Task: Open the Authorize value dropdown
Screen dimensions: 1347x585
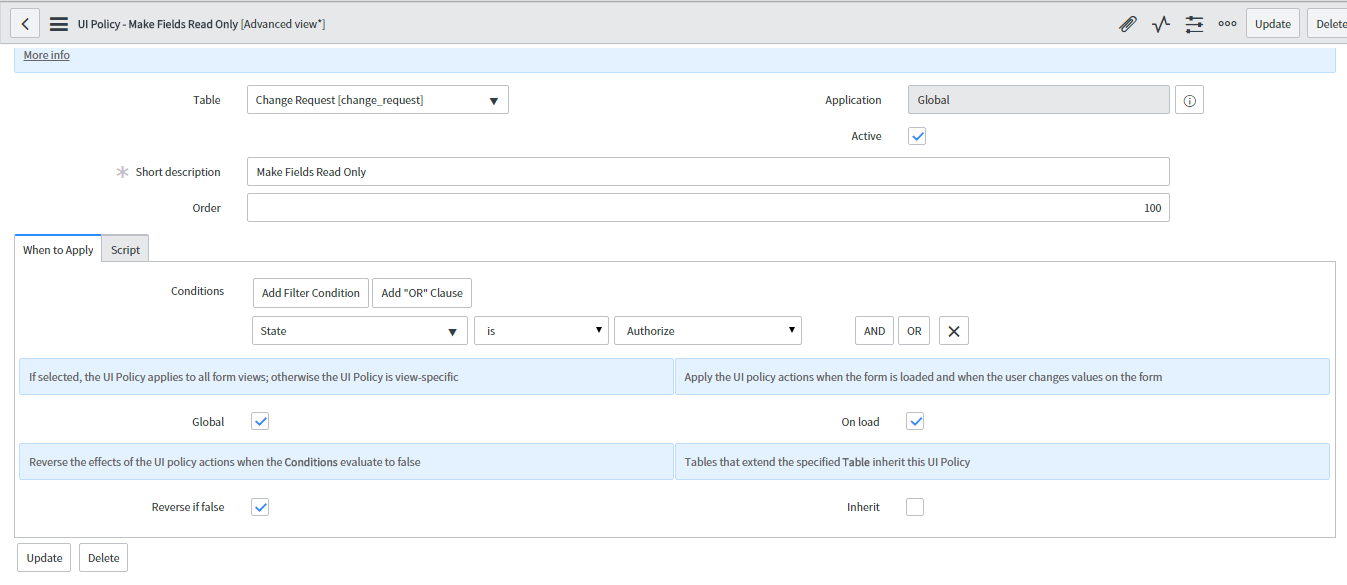Action: pyautogui.click(x=707, y=330)
